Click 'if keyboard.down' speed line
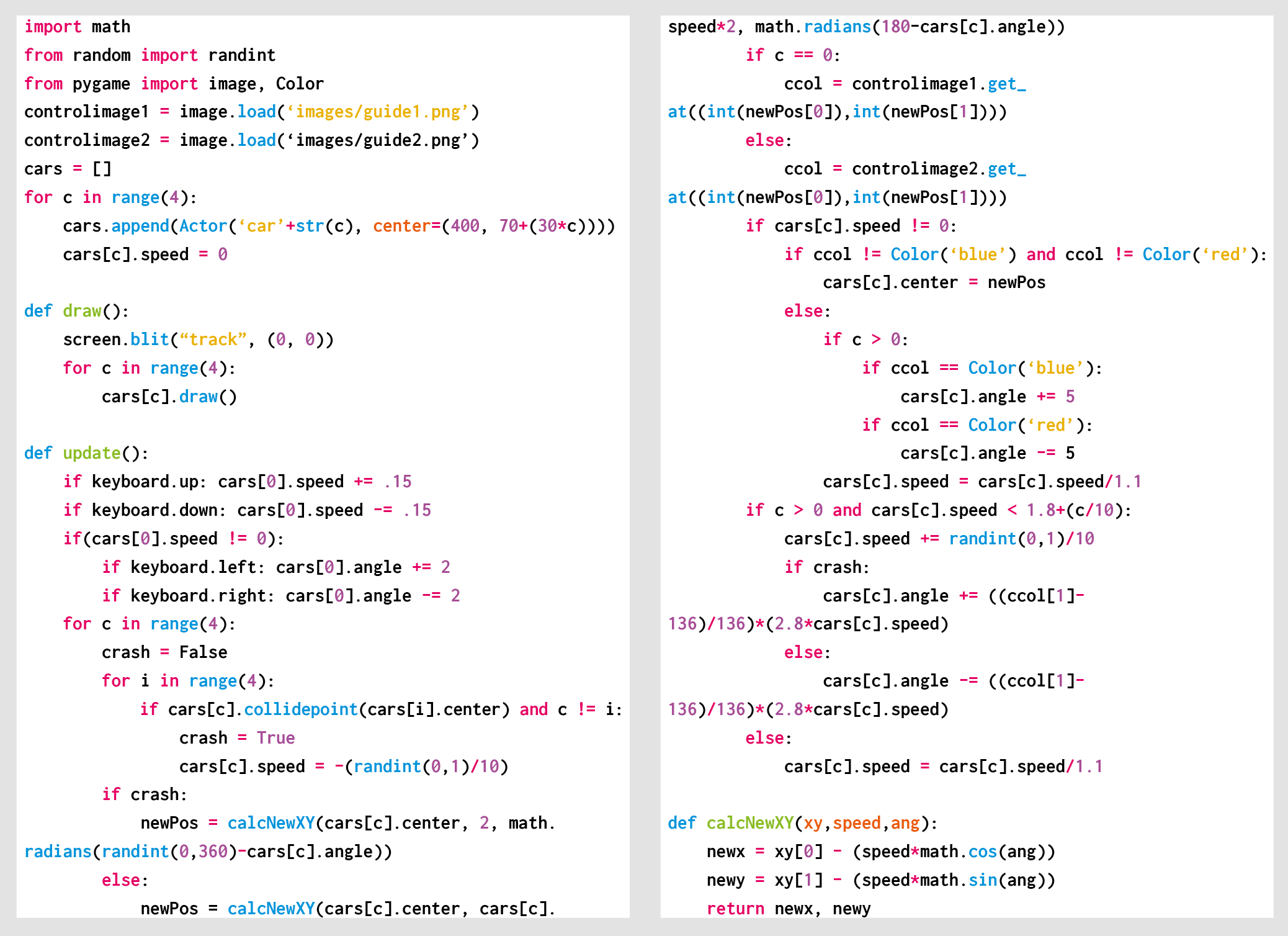This screenshot has width=1288, height=936. tap(246, 510)
